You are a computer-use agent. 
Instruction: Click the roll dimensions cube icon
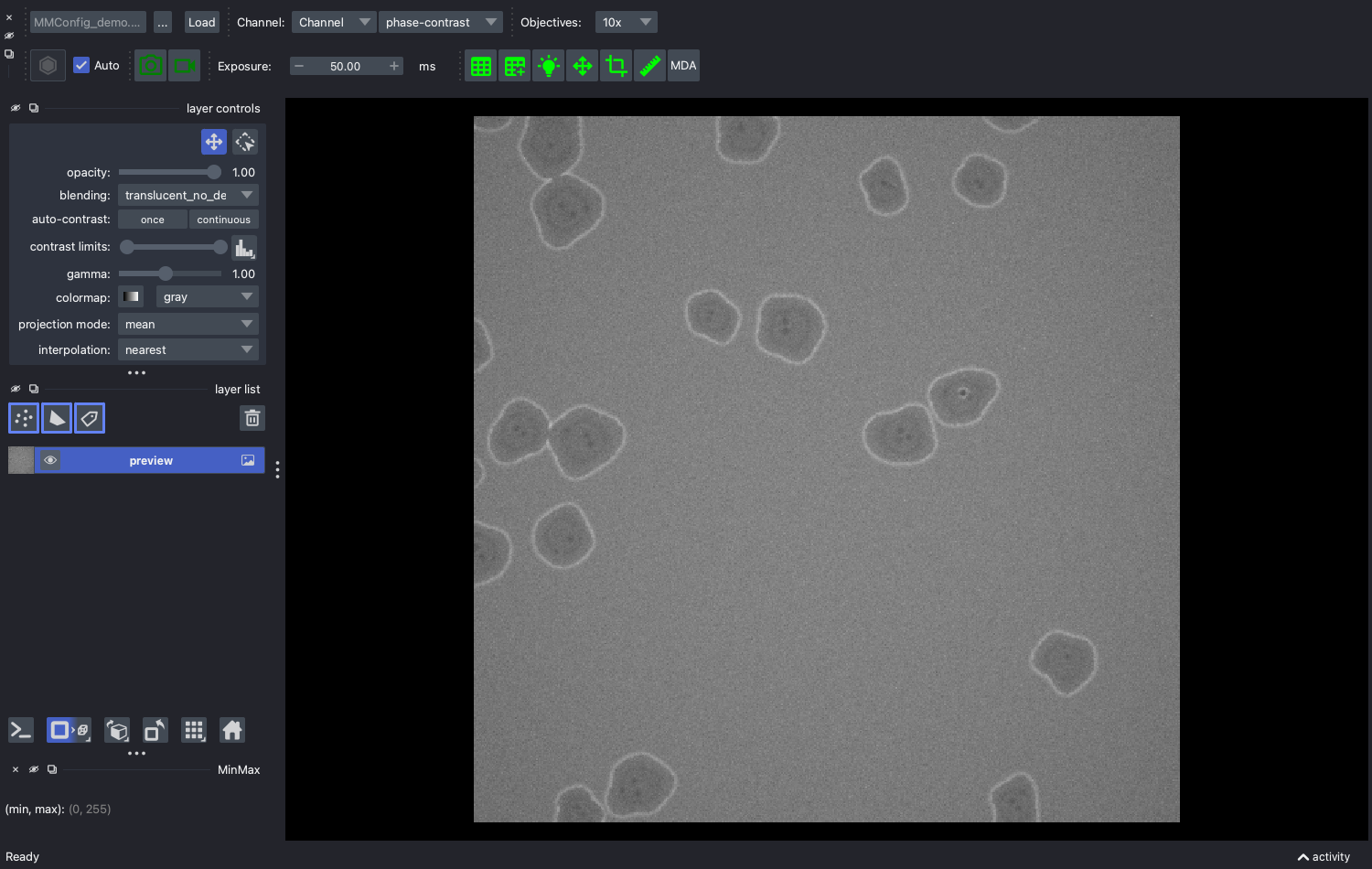(x=117, y=730)
